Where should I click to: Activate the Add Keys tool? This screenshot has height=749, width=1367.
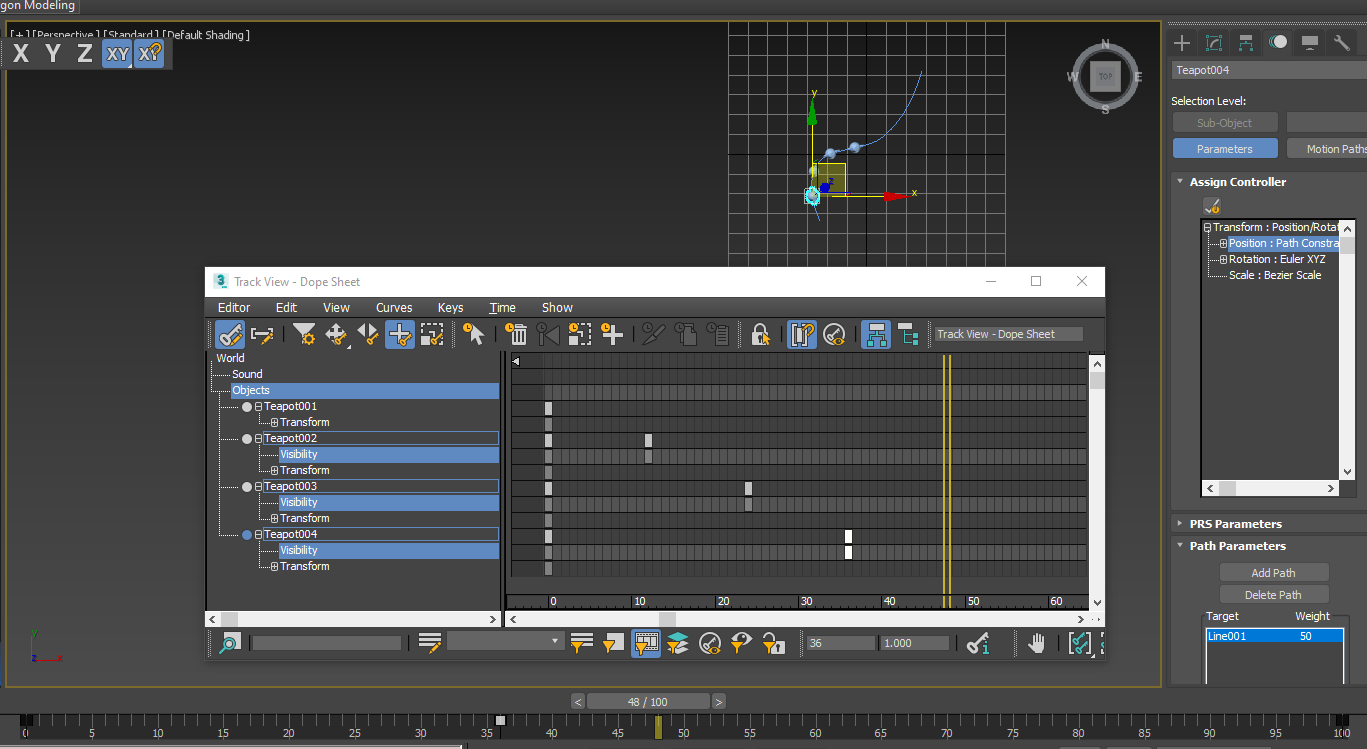coord(400,334)
